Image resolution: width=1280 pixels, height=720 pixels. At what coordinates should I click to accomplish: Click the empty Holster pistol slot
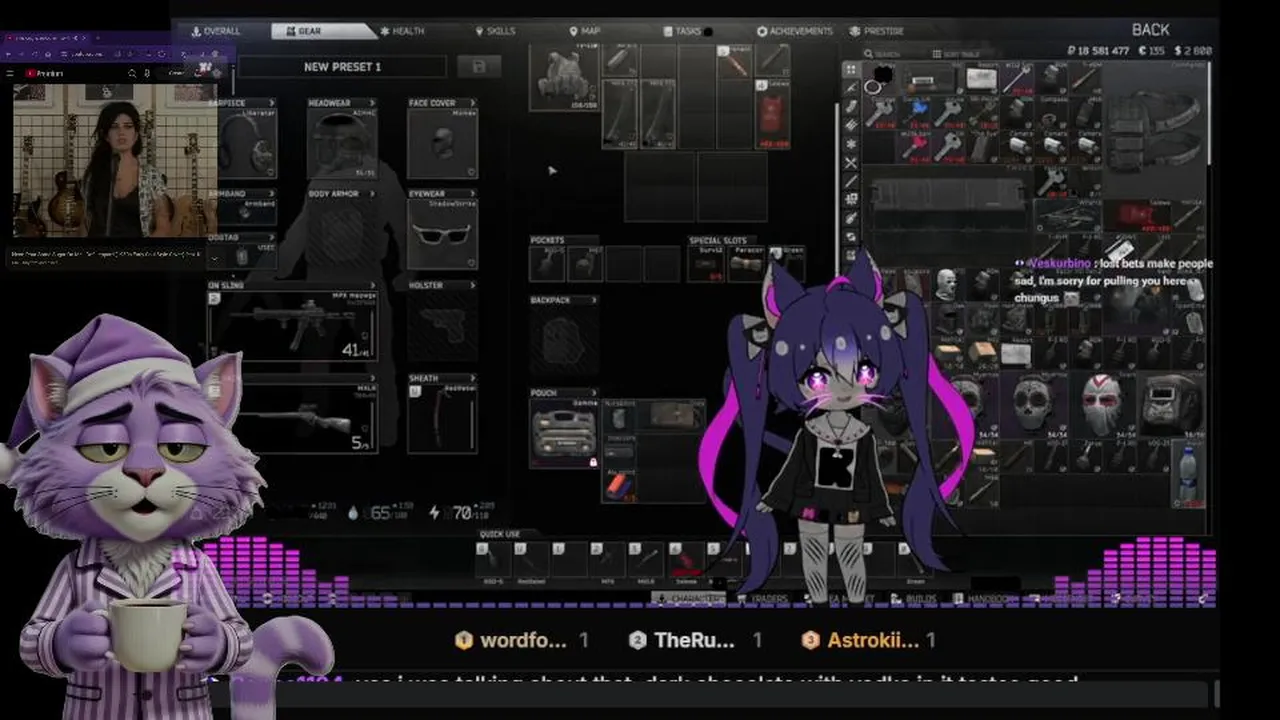click(x=442, y=326)
